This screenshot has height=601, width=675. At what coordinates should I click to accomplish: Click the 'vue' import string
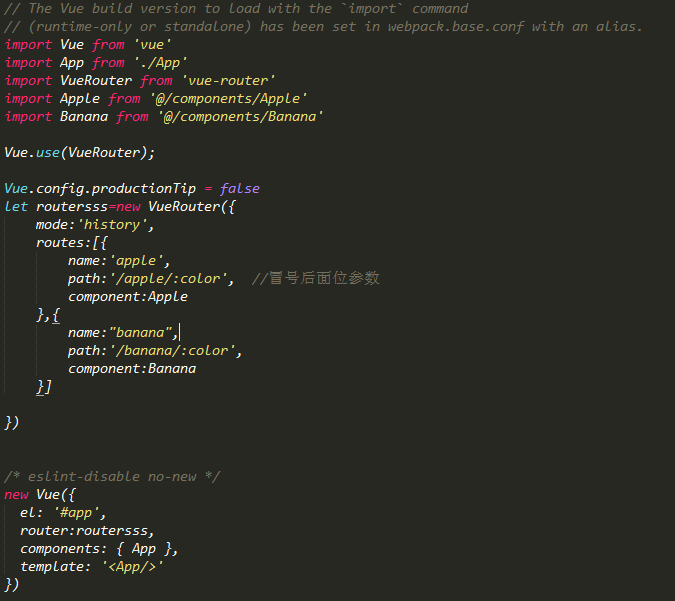click(x=152, y=44)
